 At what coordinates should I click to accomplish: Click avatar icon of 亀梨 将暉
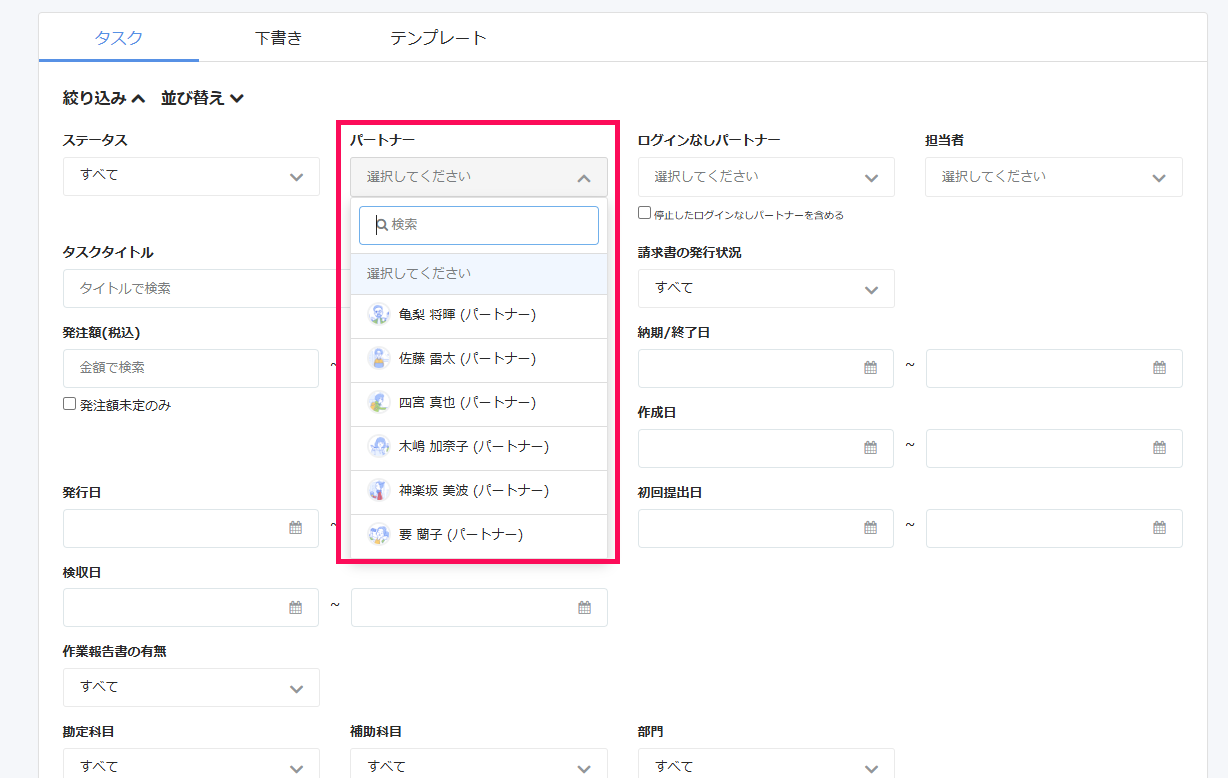point(378,315)
